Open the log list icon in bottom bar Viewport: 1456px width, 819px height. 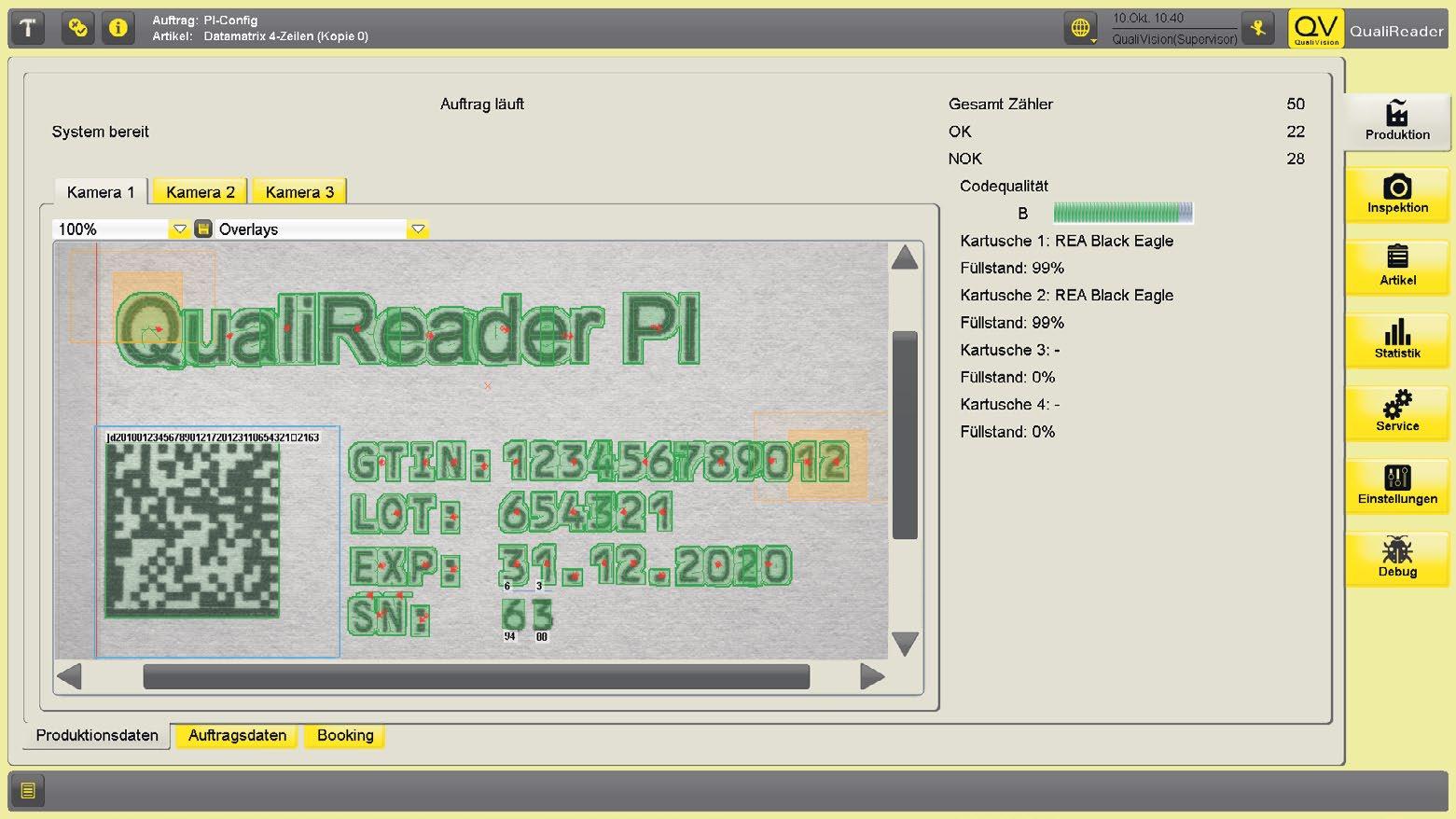(x=28, y=791)
